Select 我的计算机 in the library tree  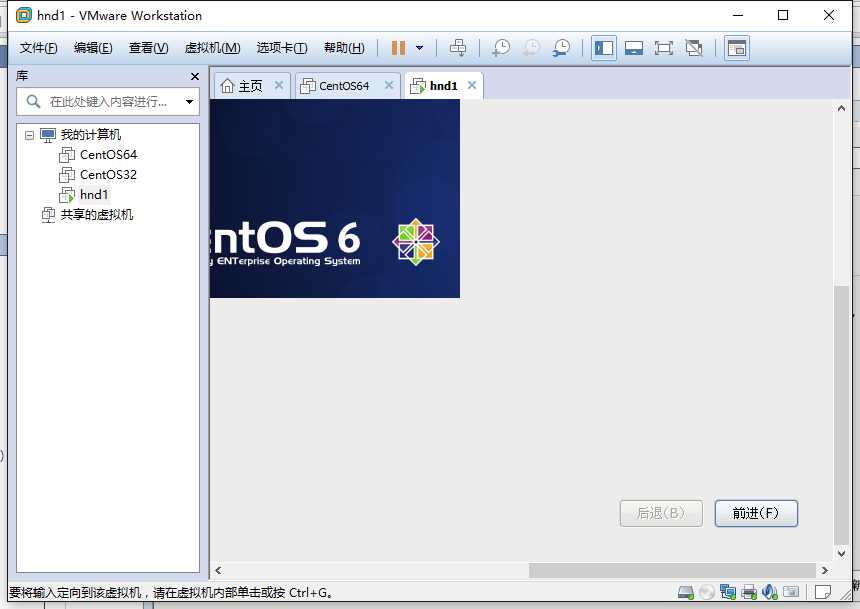tap(90, 134)
